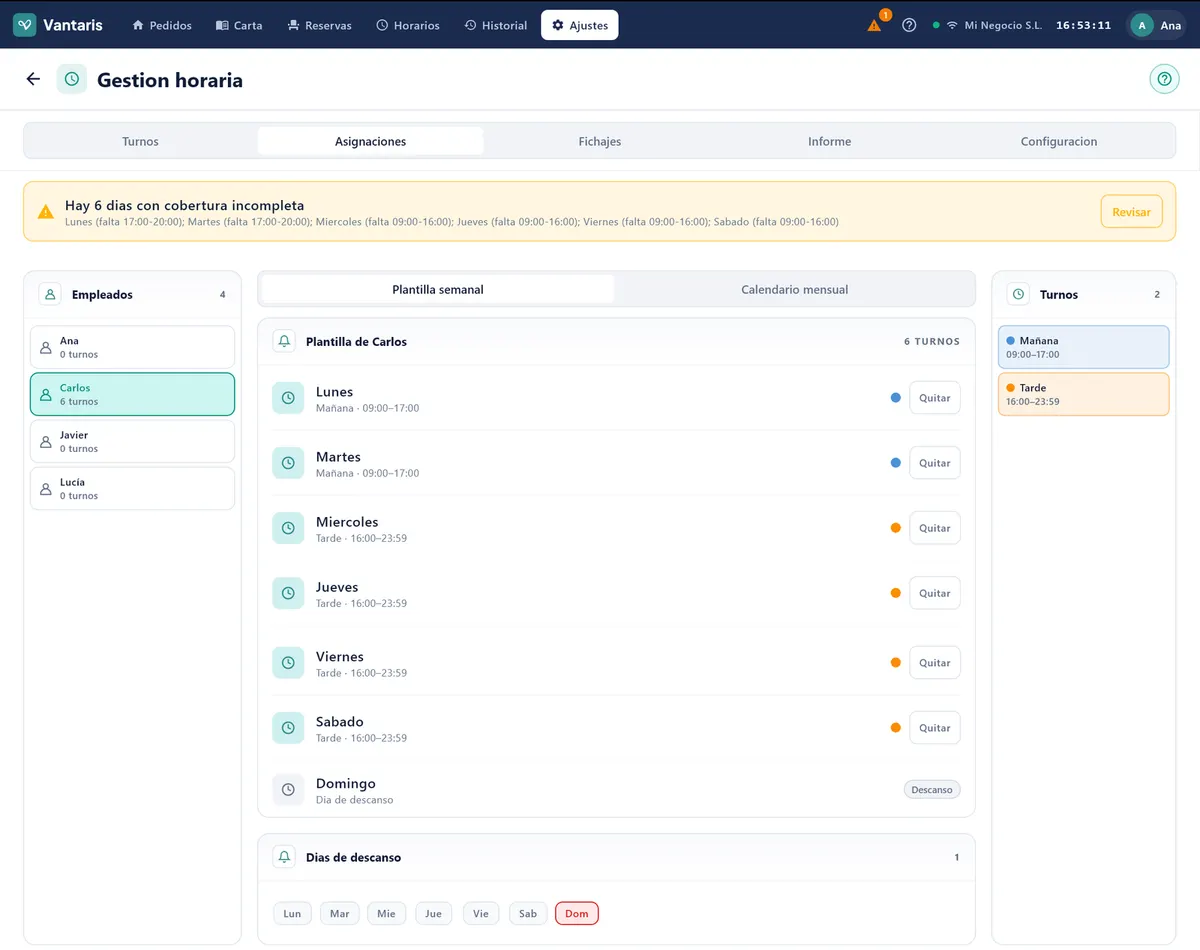Screen dimensions: 1200x950
Task: Open the alert warning icon with badge
Action: (x=875, y=25)
